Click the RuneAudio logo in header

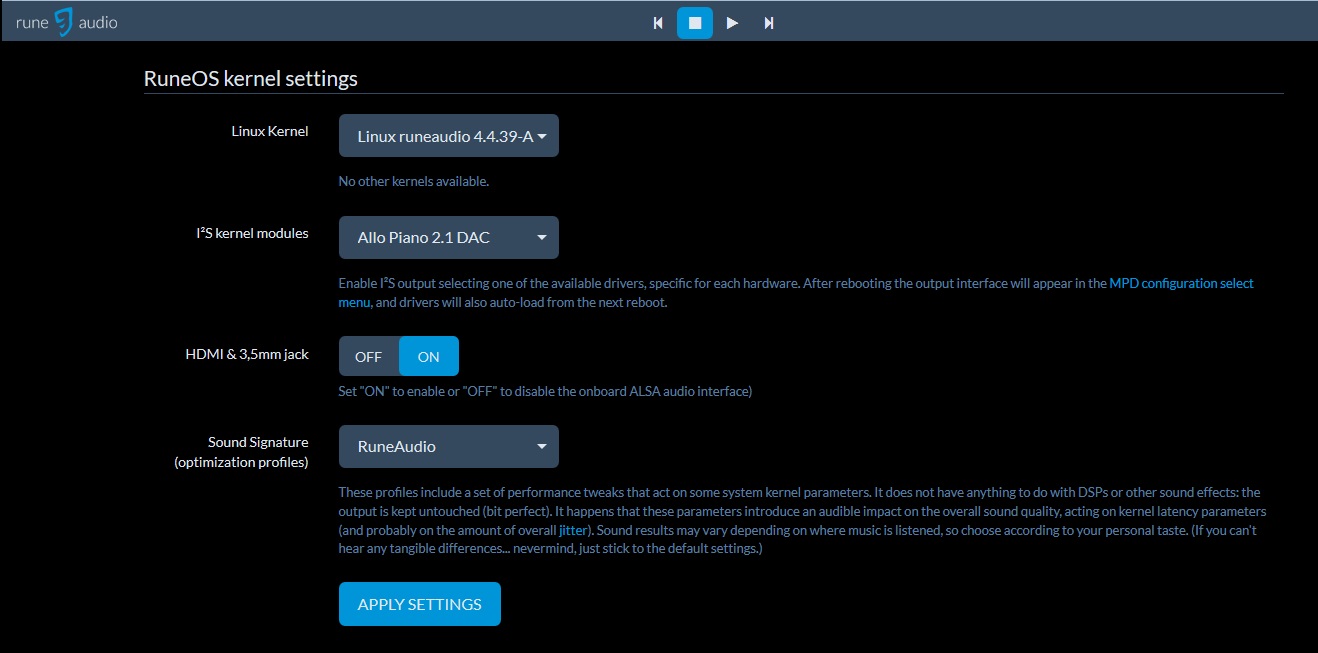coord(67,21)
